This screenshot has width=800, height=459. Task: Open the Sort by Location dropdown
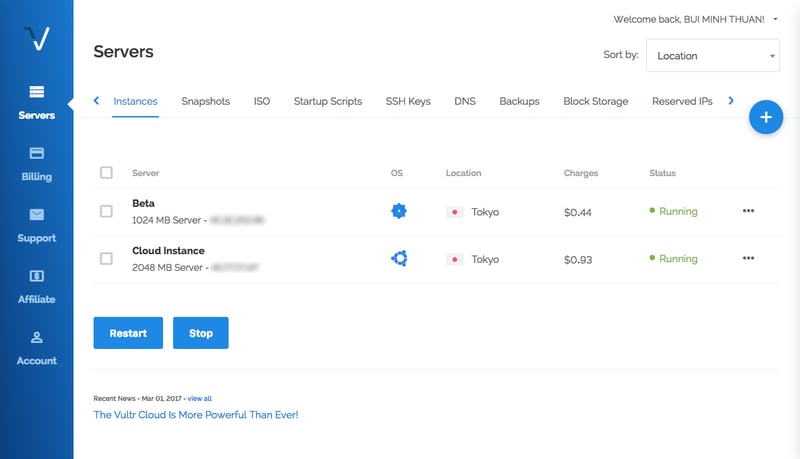[712, 56]
